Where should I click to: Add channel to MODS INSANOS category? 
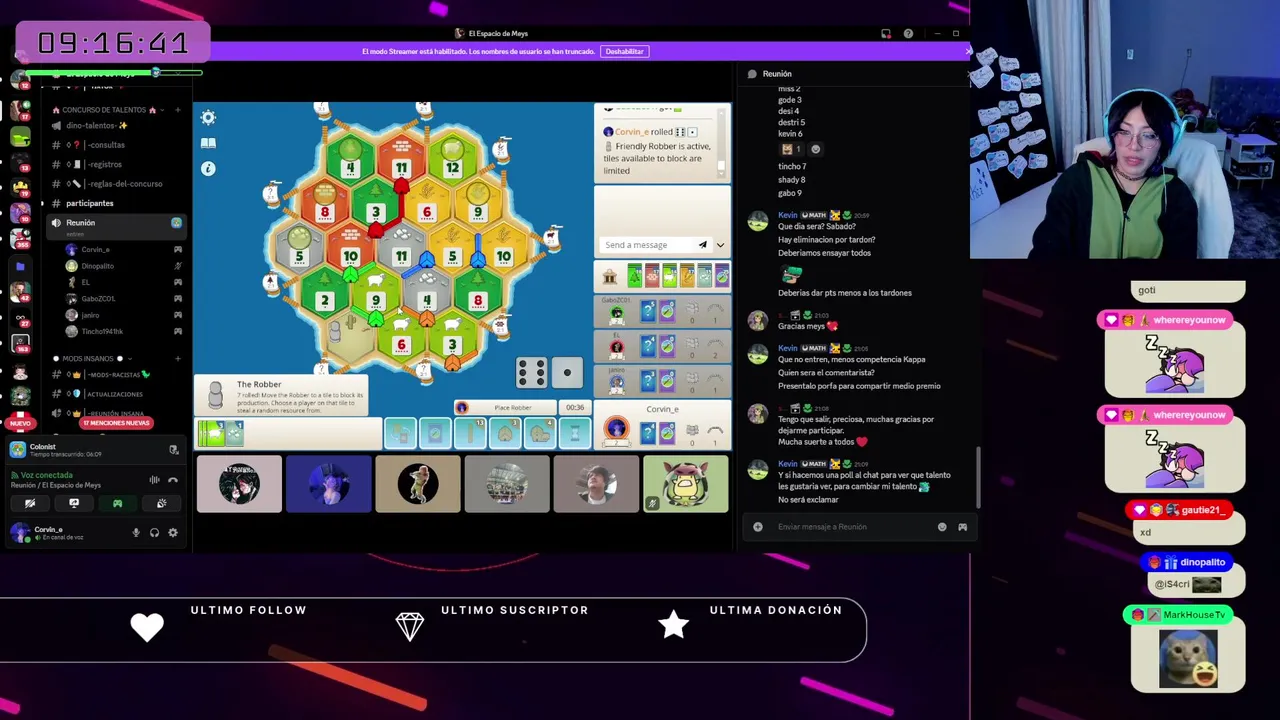[178, 358]
